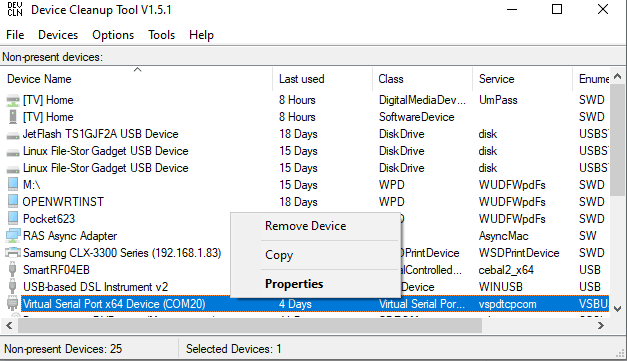Screen dimensions: 627x361
Task: Select the RAS Async Adapter row
Action: coord(306,236)
